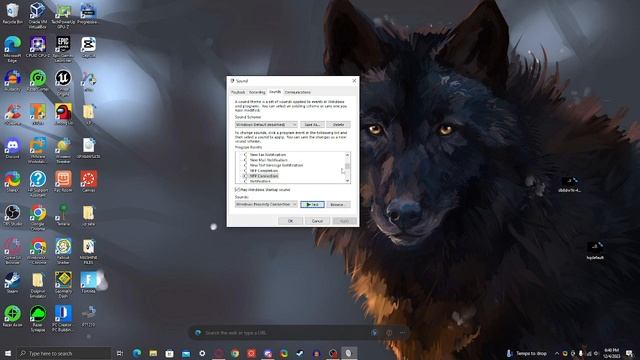Switch to the Communications tab
Viewport: 640px width, 360px height.
(x=298, y=92)
